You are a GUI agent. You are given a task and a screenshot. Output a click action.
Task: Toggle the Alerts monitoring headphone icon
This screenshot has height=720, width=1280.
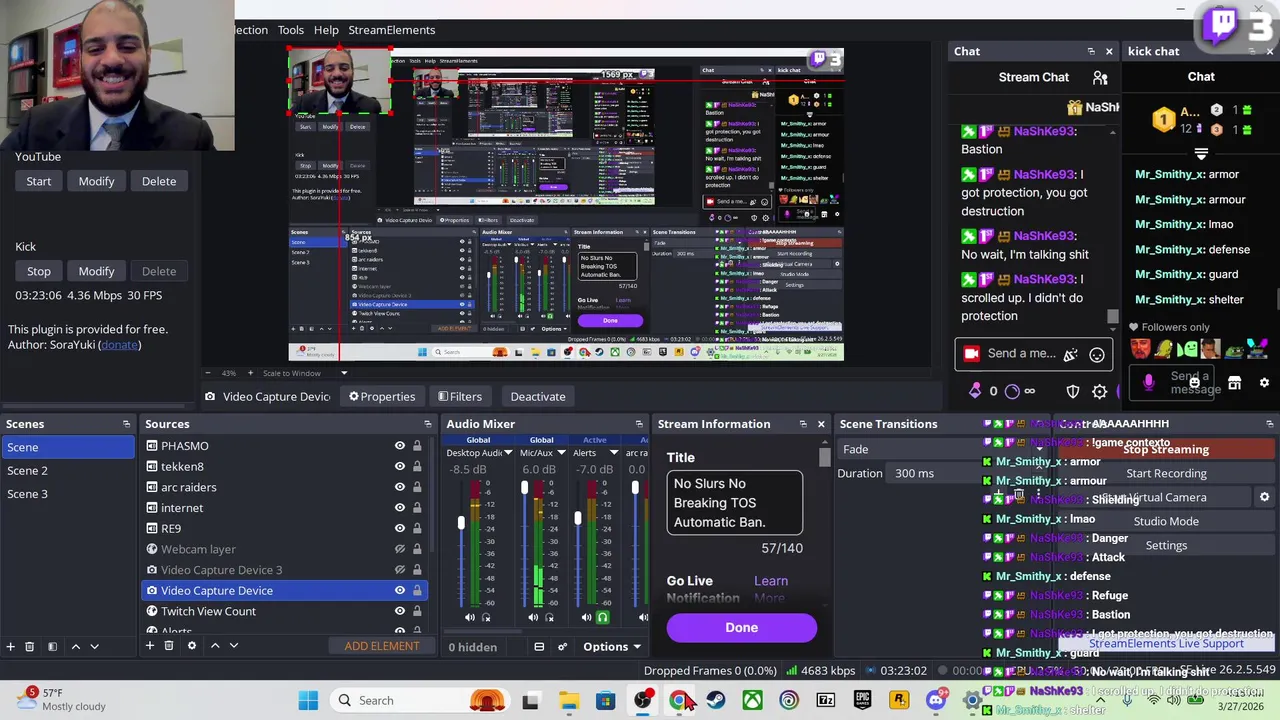tap(603, 617)
